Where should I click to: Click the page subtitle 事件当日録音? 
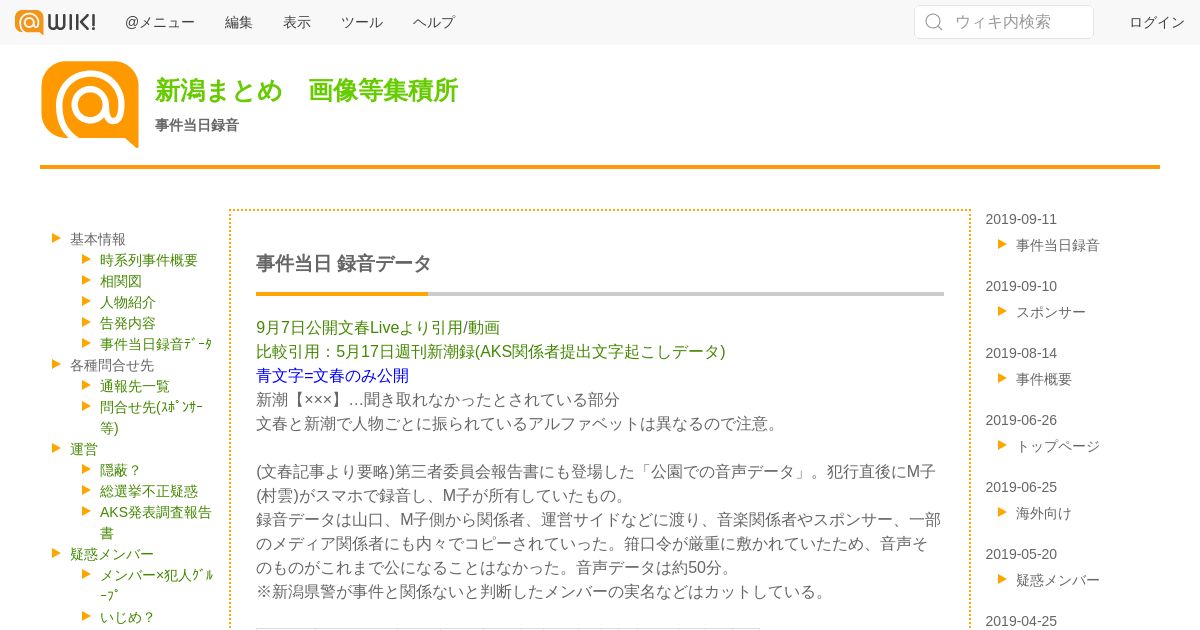[197, 125]
